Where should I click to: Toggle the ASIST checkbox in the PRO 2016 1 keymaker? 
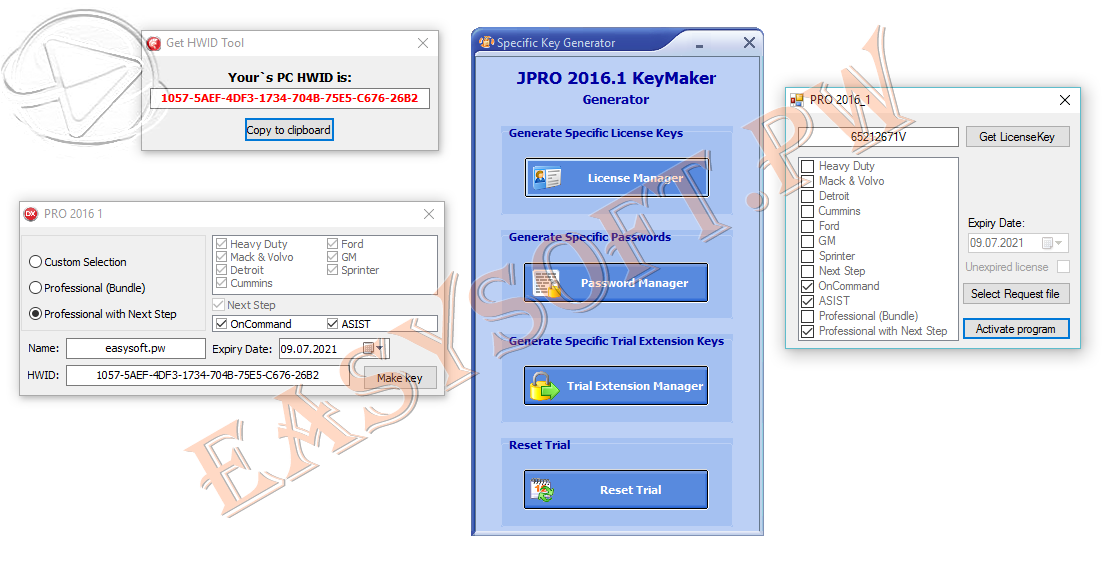332,324
